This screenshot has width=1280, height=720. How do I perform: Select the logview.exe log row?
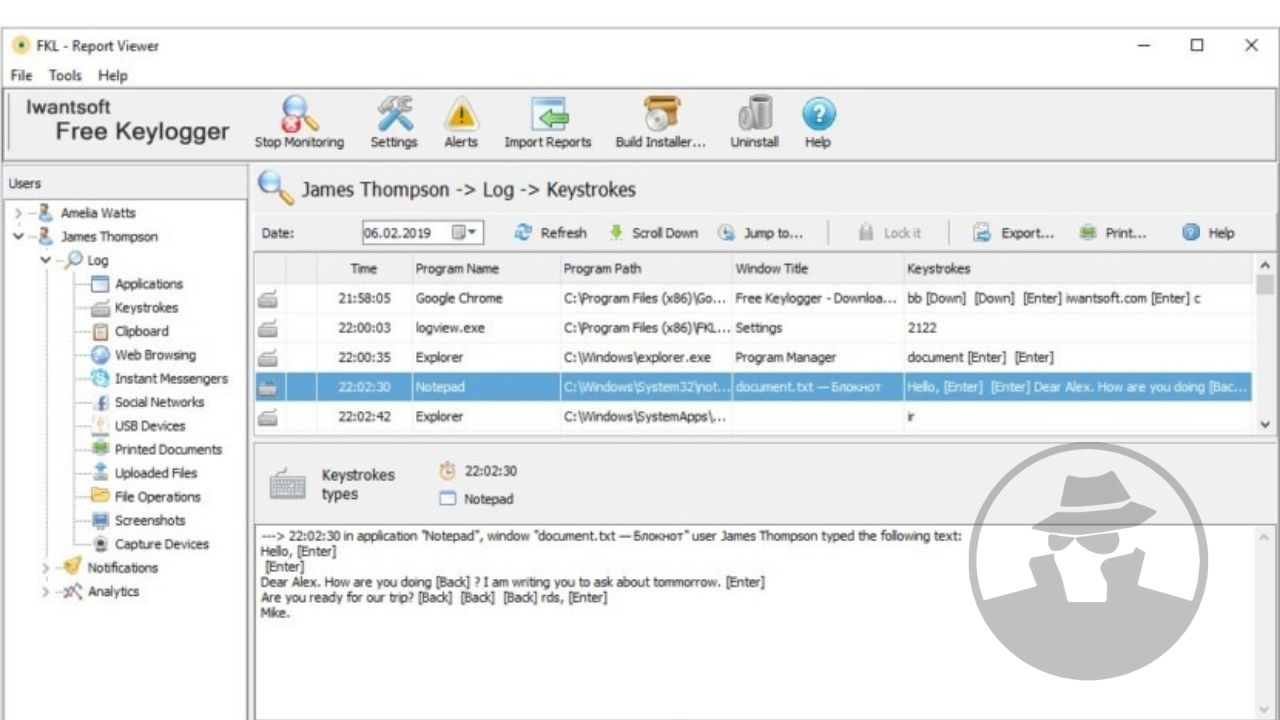[x=753, y=328]
